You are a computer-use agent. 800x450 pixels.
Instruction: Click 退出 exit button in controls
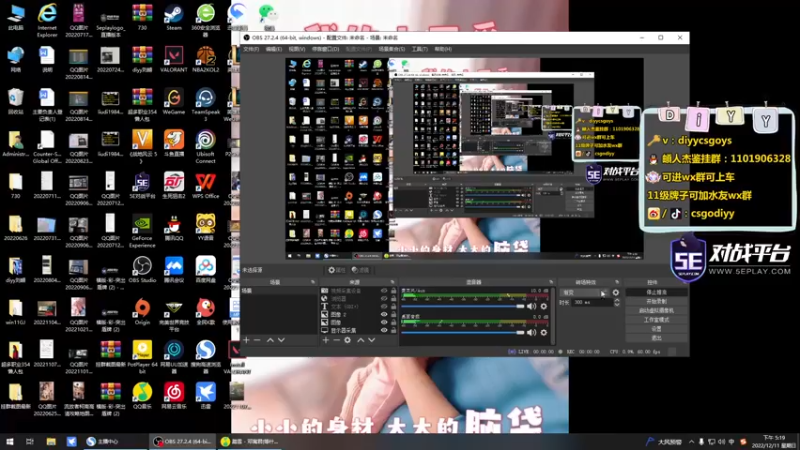point(657,338)
